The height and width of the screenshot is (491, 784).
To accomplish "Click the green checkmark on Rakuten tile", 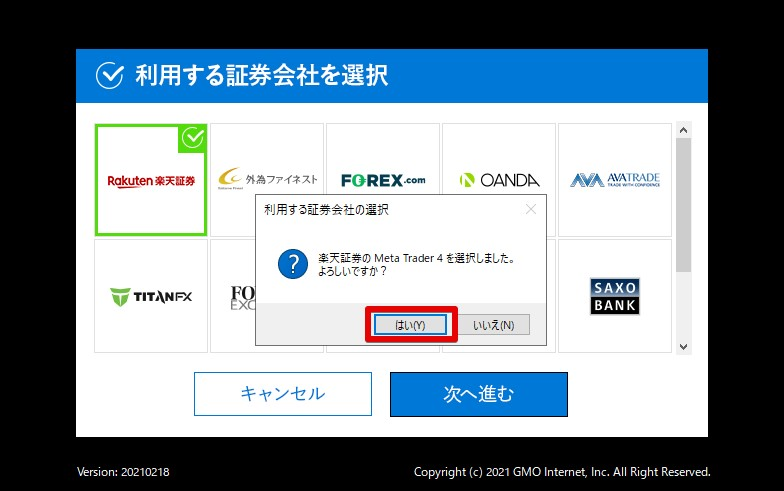I will [x=193, y=138].
